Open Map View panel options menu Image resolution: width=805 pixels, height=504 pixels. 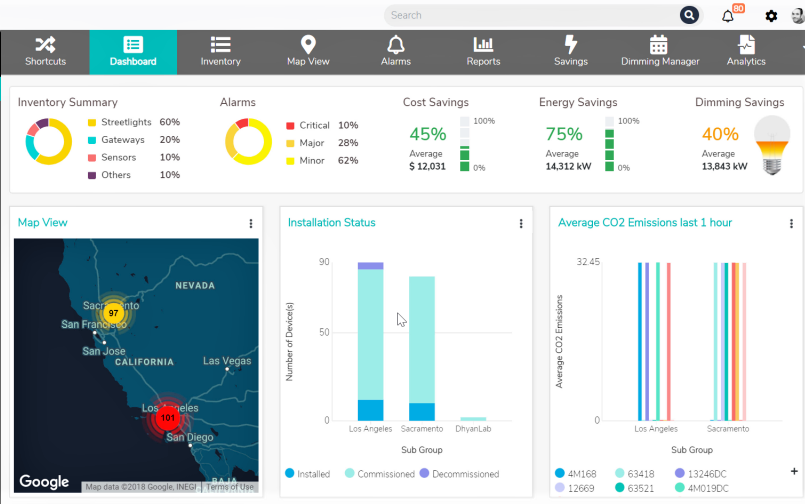pyautogui.click(x=250, y=224)
